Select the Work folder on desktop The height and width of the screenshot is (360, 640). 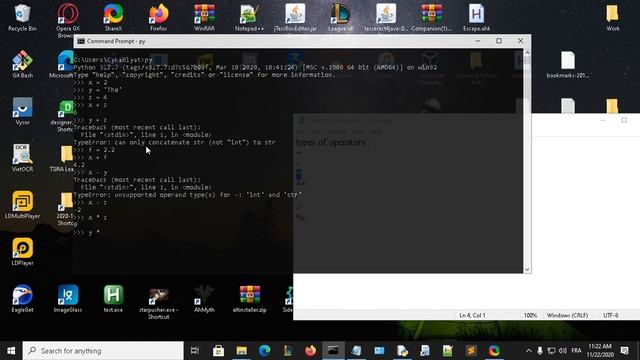coord(612,17)
